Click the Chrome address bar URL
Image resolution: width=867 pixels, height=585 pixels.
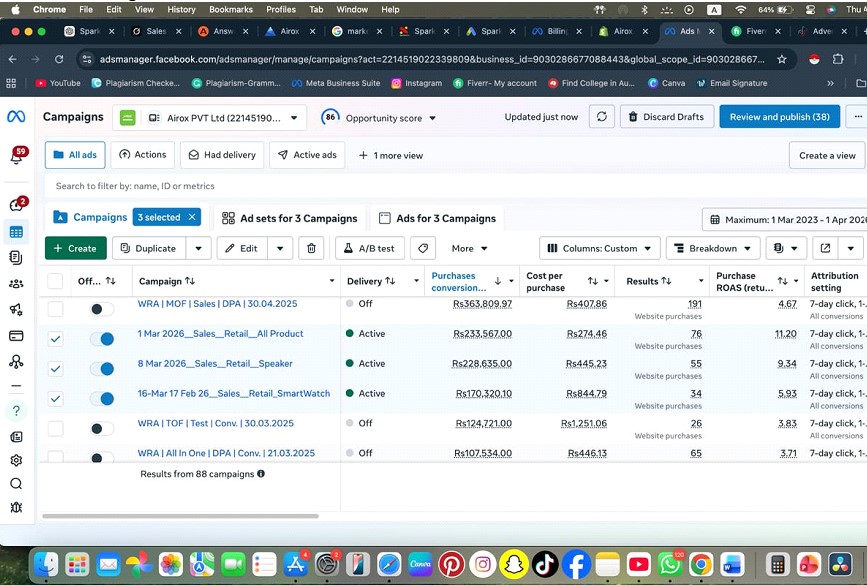tap(432, 59)
